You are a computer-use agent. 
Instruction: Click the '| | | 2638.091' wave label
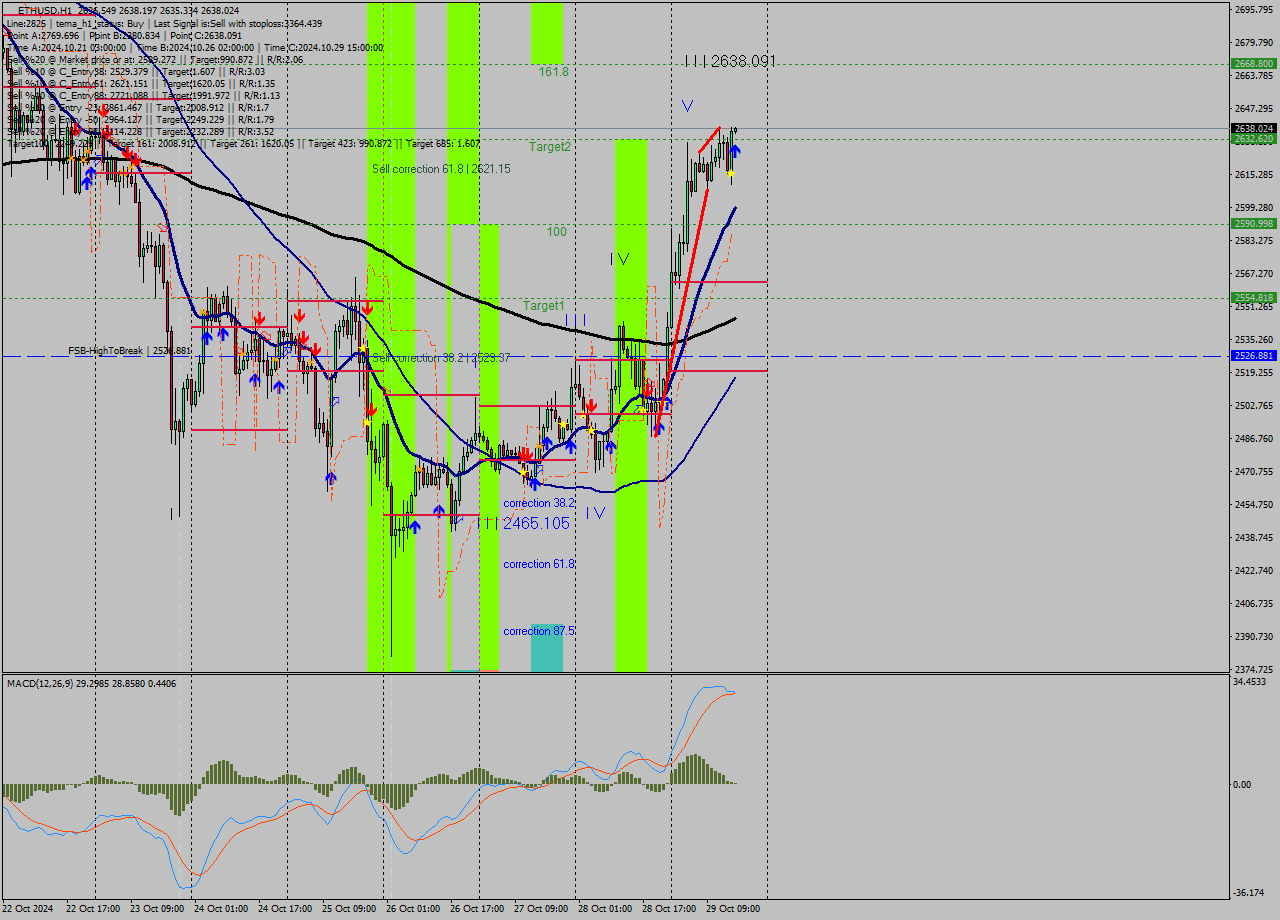[730, 61]
